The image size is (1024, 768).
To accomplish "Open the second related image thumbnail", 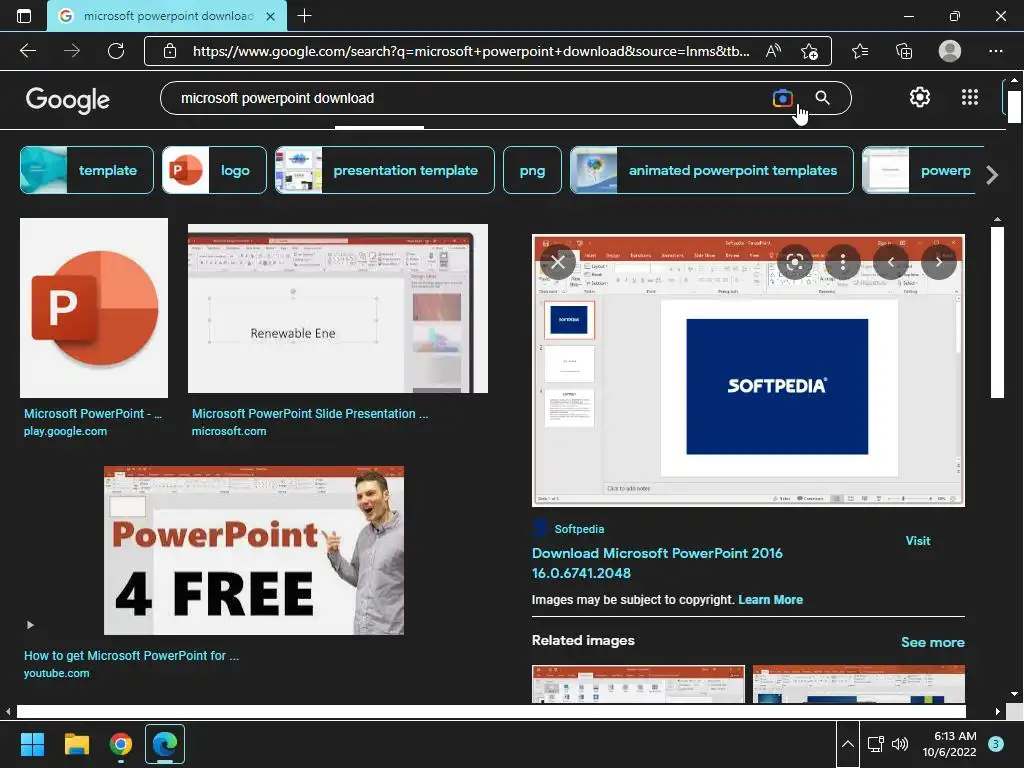I will pos(859,684).
